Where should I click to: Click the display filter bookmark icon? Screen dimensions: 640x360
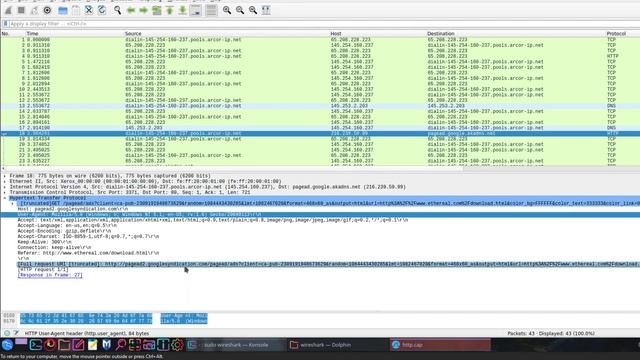[5, 24]
